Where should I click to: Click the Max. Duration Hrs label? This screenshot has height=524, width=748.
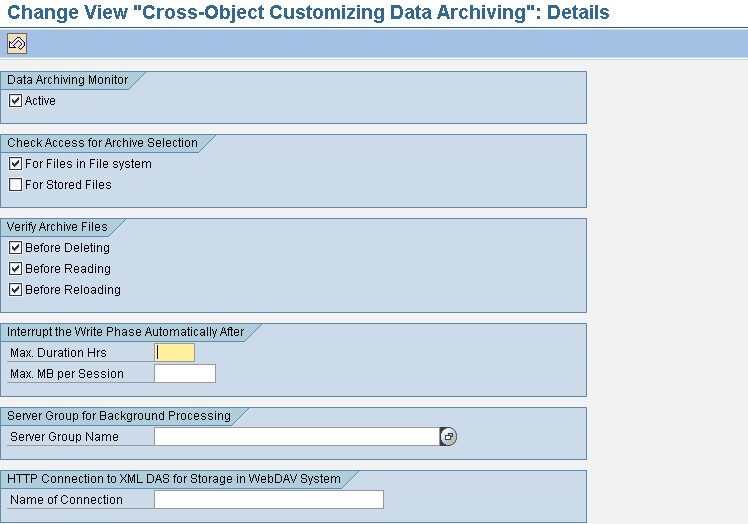click(58, 353)
